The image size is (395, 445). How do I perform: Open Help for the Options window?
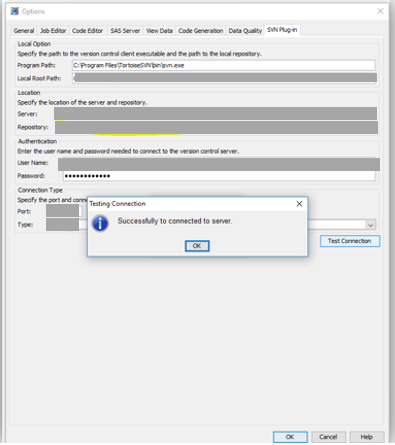click(367, 437)
